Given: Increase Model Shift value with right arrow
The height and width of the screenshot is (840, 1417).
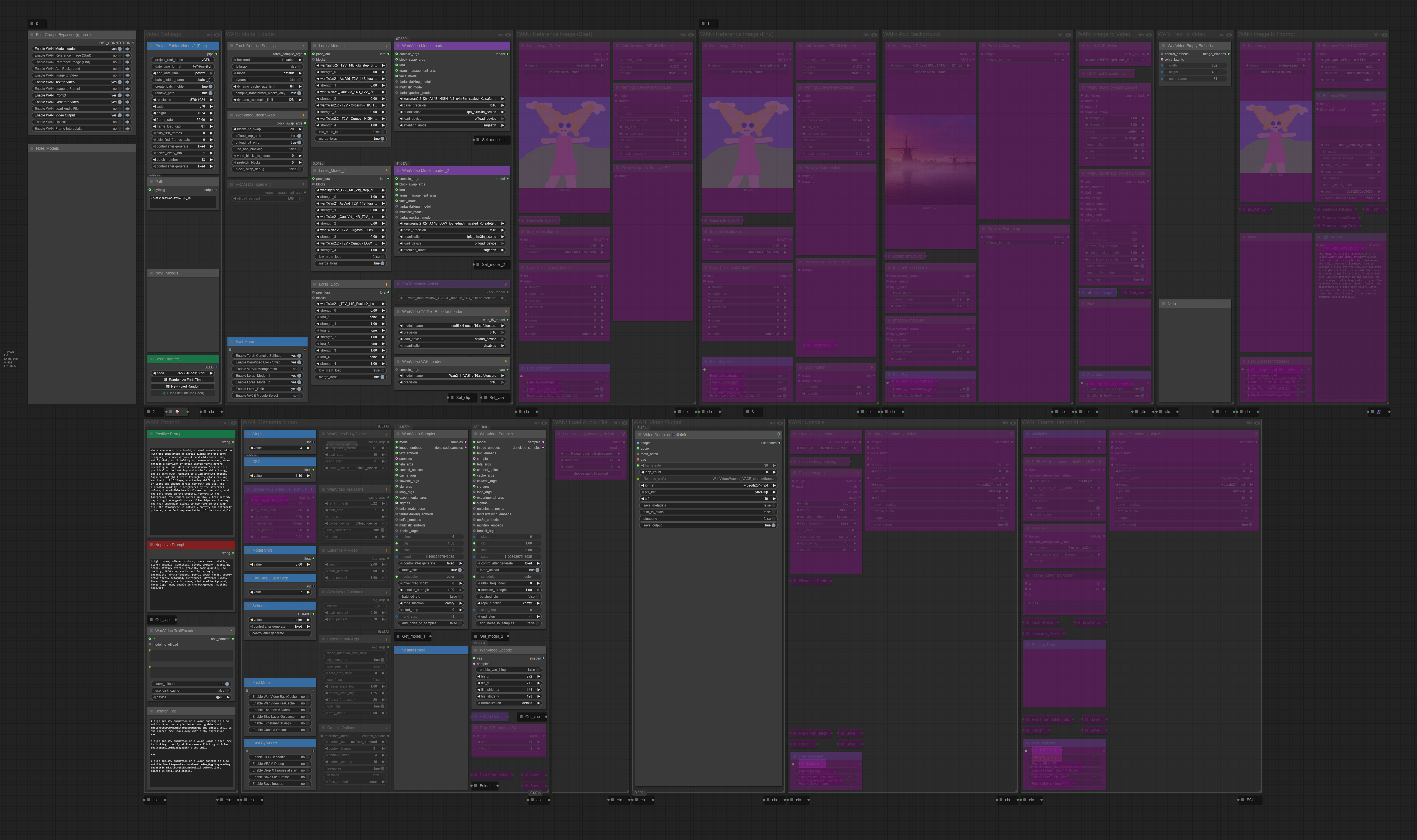Looking at the screenshot, I should point(308,565).
